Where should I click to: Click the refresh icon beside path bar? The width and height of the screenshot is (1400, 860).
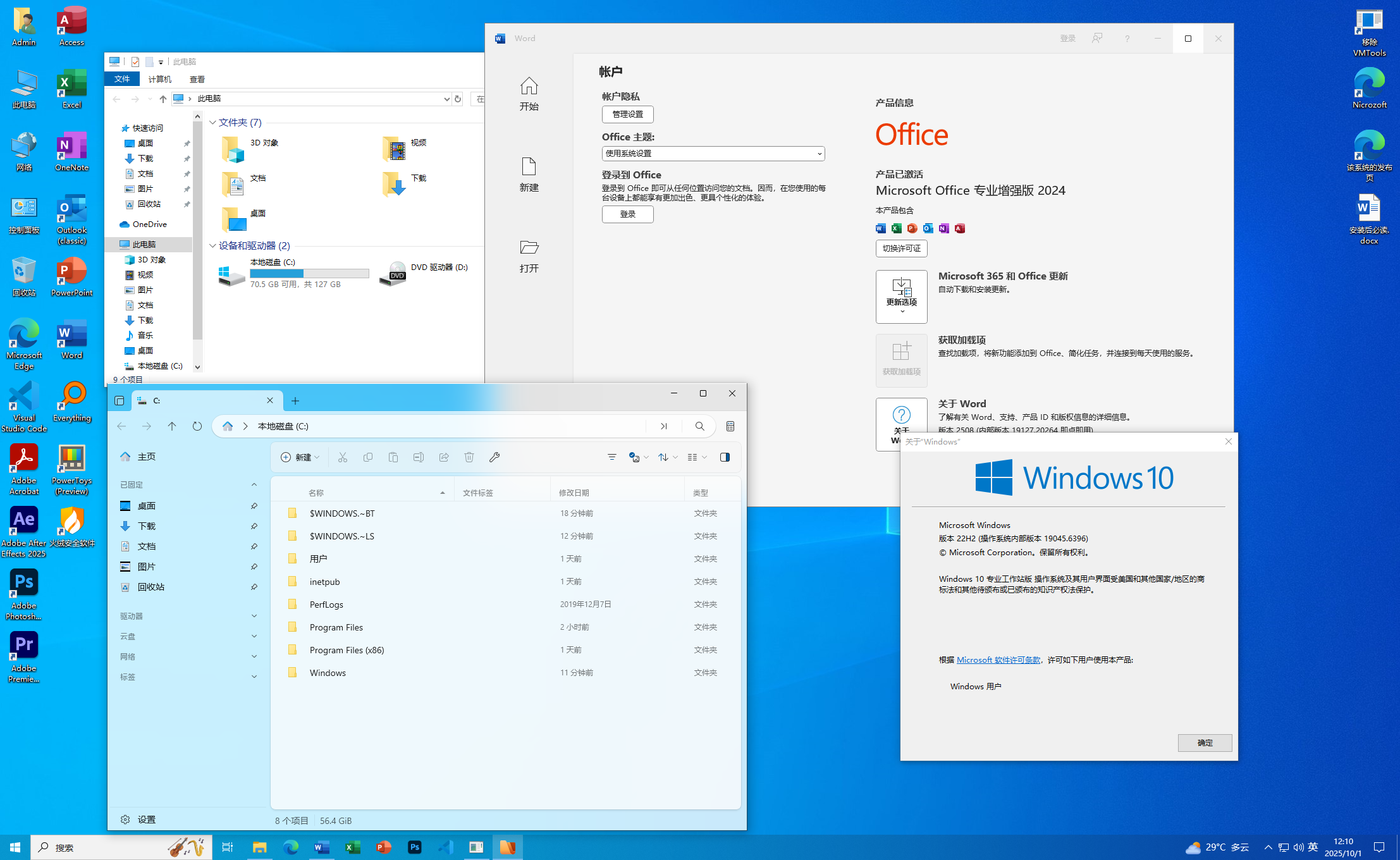click(x=197, y=426)
